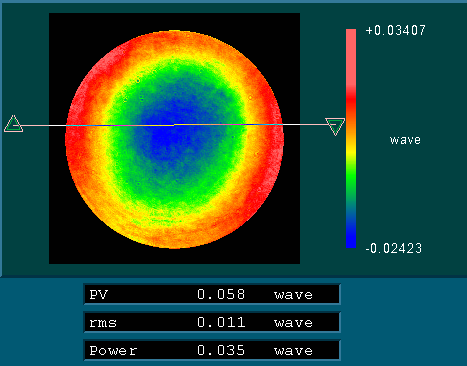Click the PV label in the results box
This screenshot has height=366, width=467.
(x=99, y=295)
